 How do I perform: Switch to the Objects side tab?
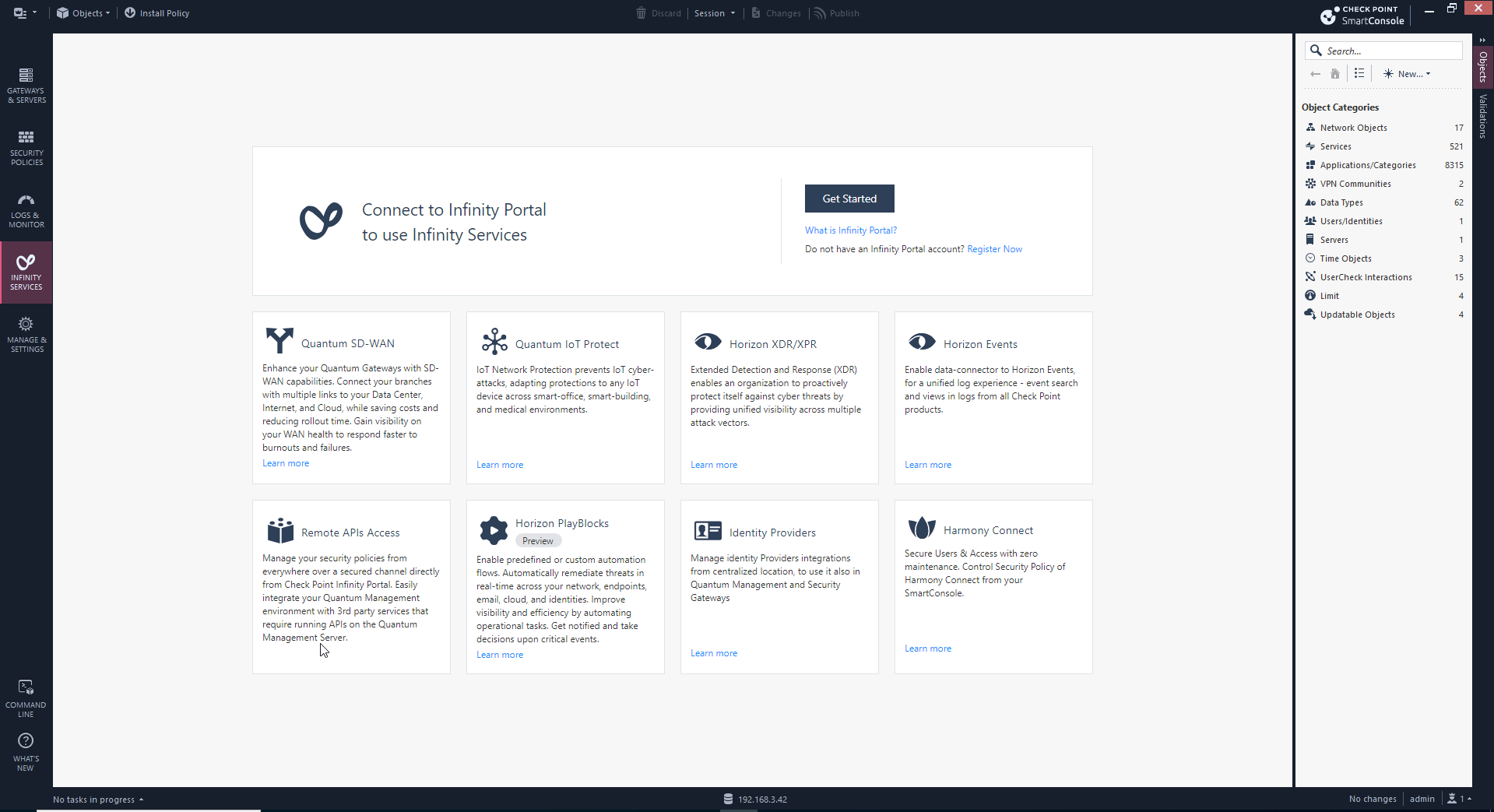(x=1482, y=66)
